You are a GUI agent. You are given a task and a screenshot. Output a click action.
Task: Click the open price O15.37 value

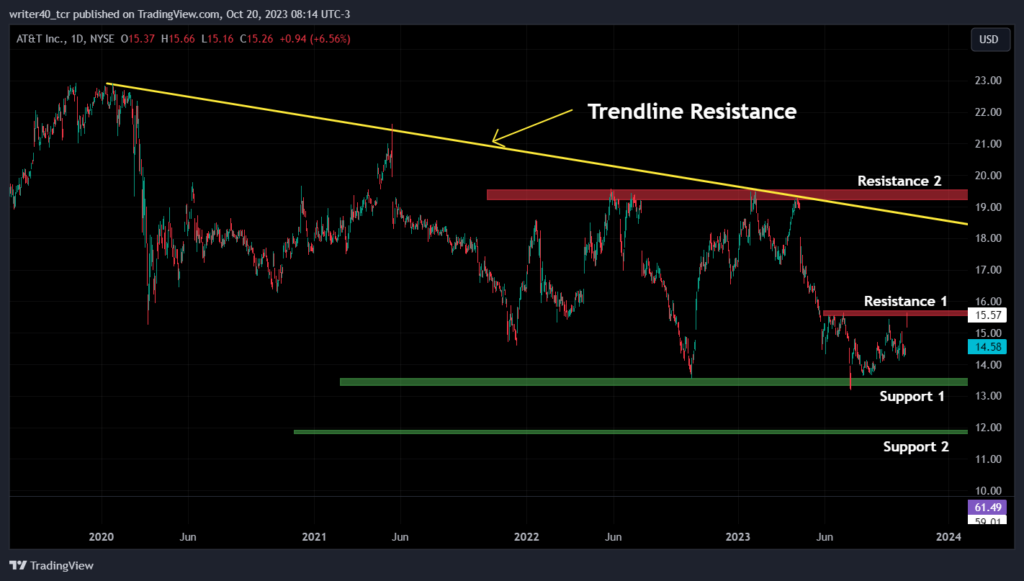click(138, 39)
